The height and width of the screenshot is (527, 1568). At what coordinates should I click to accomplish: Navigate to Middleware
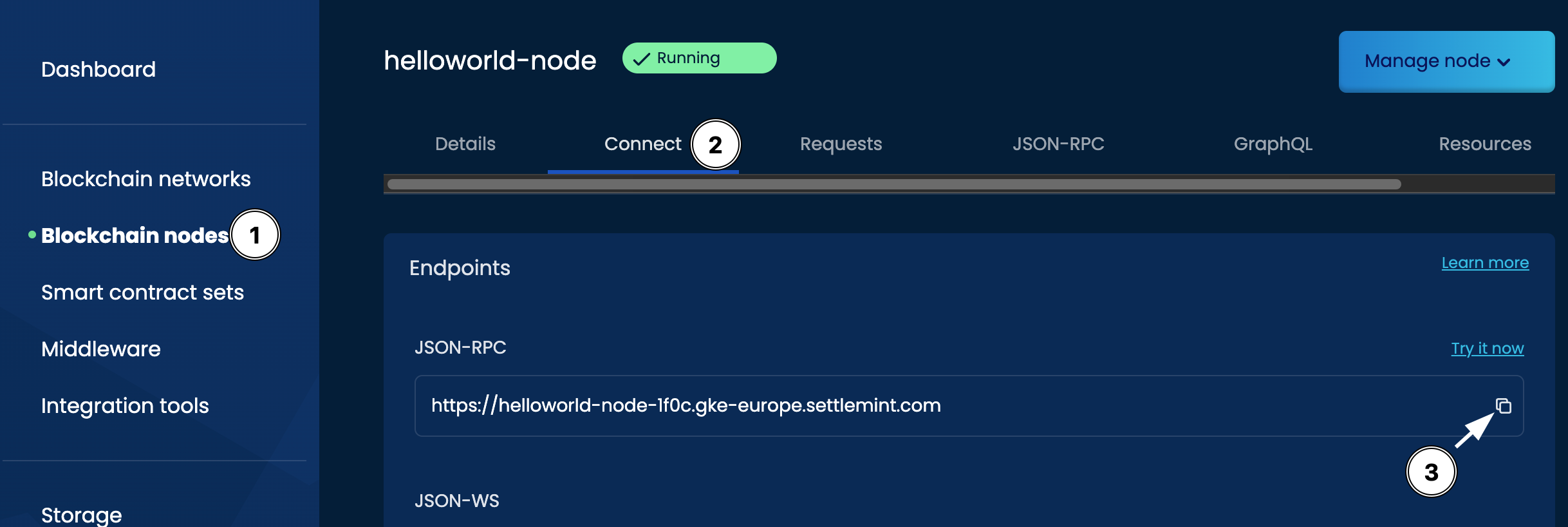pos(101,349)
